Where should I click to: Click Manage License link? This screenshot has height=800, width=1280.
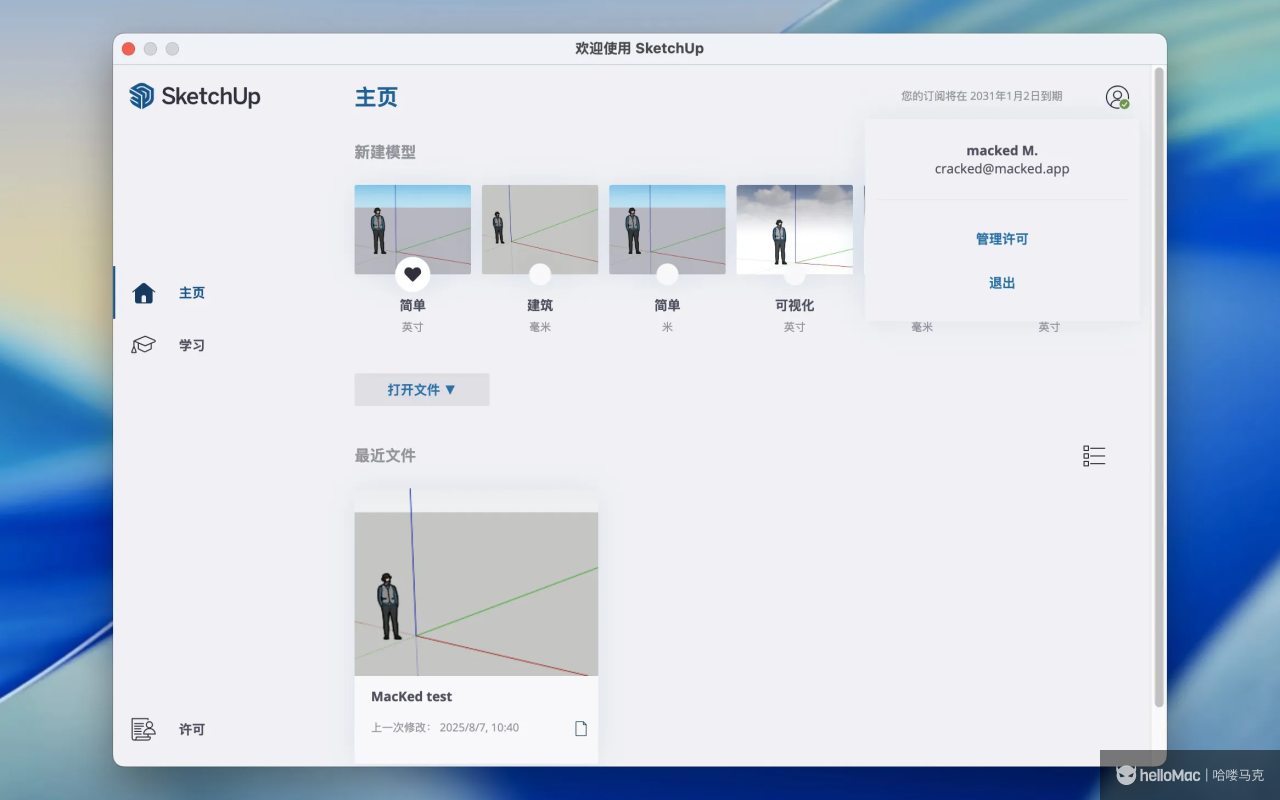tap(1002, 239)
